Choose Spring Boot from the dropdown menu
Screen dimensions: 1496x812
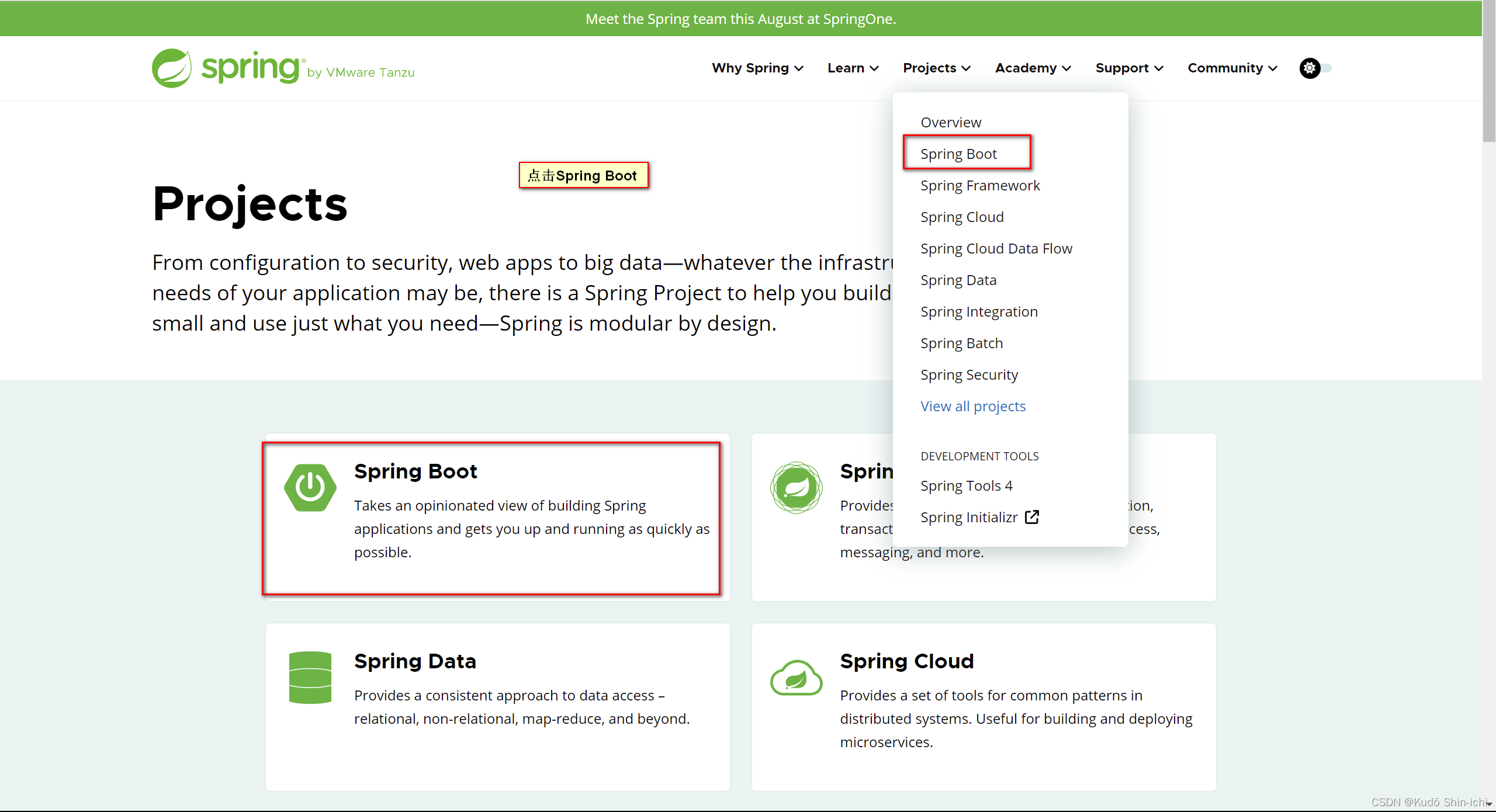[958, 154]
